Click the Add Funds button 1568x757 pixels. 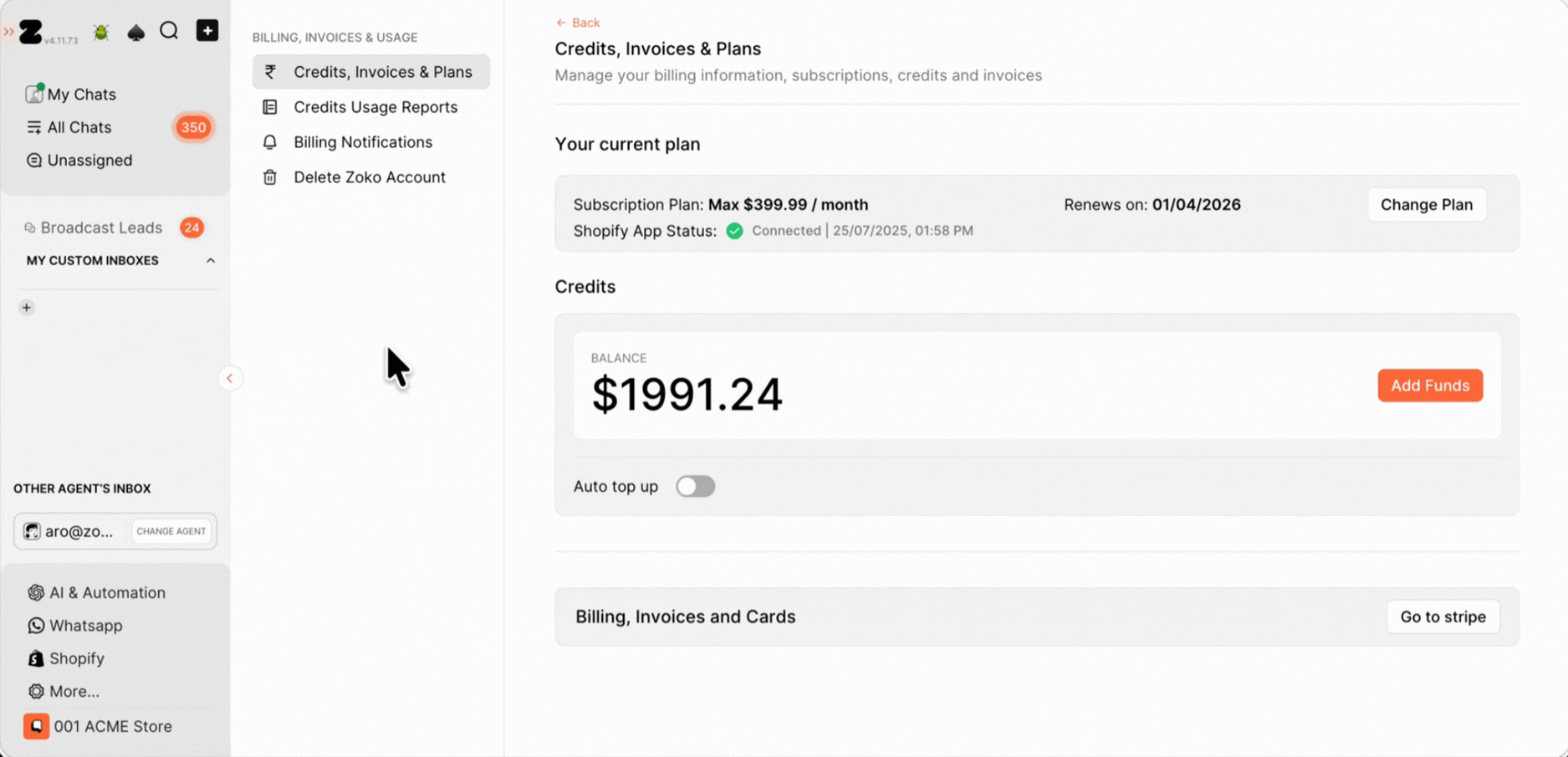tap(1429, 386)
